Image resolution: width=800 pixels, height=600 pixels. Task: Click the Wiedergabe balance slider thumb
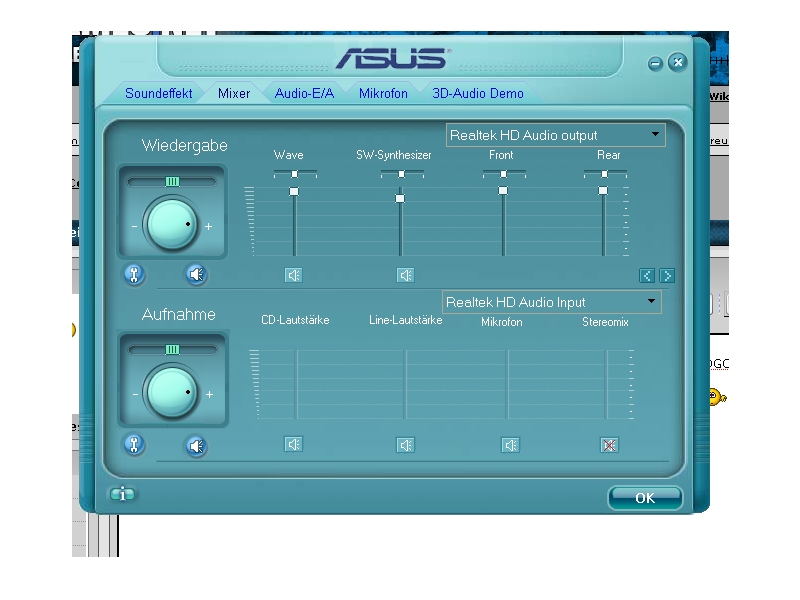pos(172,182)
